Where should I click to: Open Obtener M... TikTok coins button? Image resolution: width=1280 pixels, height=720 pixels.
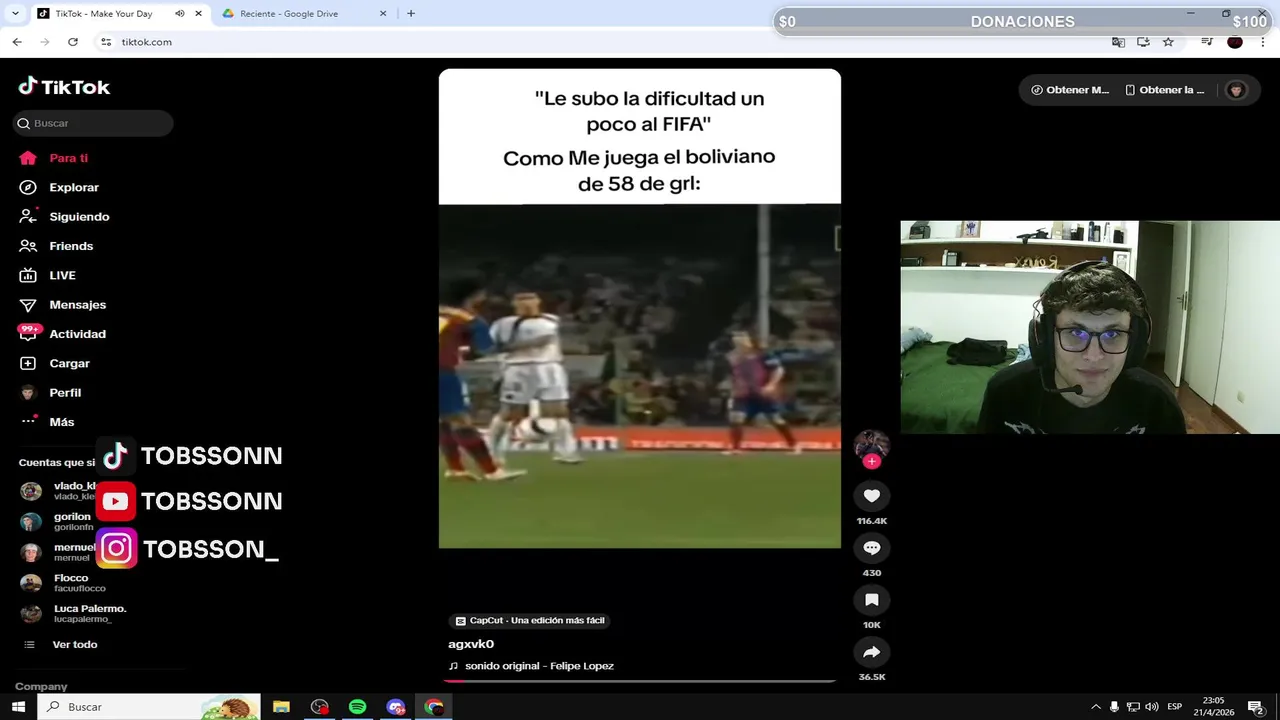coord(1070,90)
